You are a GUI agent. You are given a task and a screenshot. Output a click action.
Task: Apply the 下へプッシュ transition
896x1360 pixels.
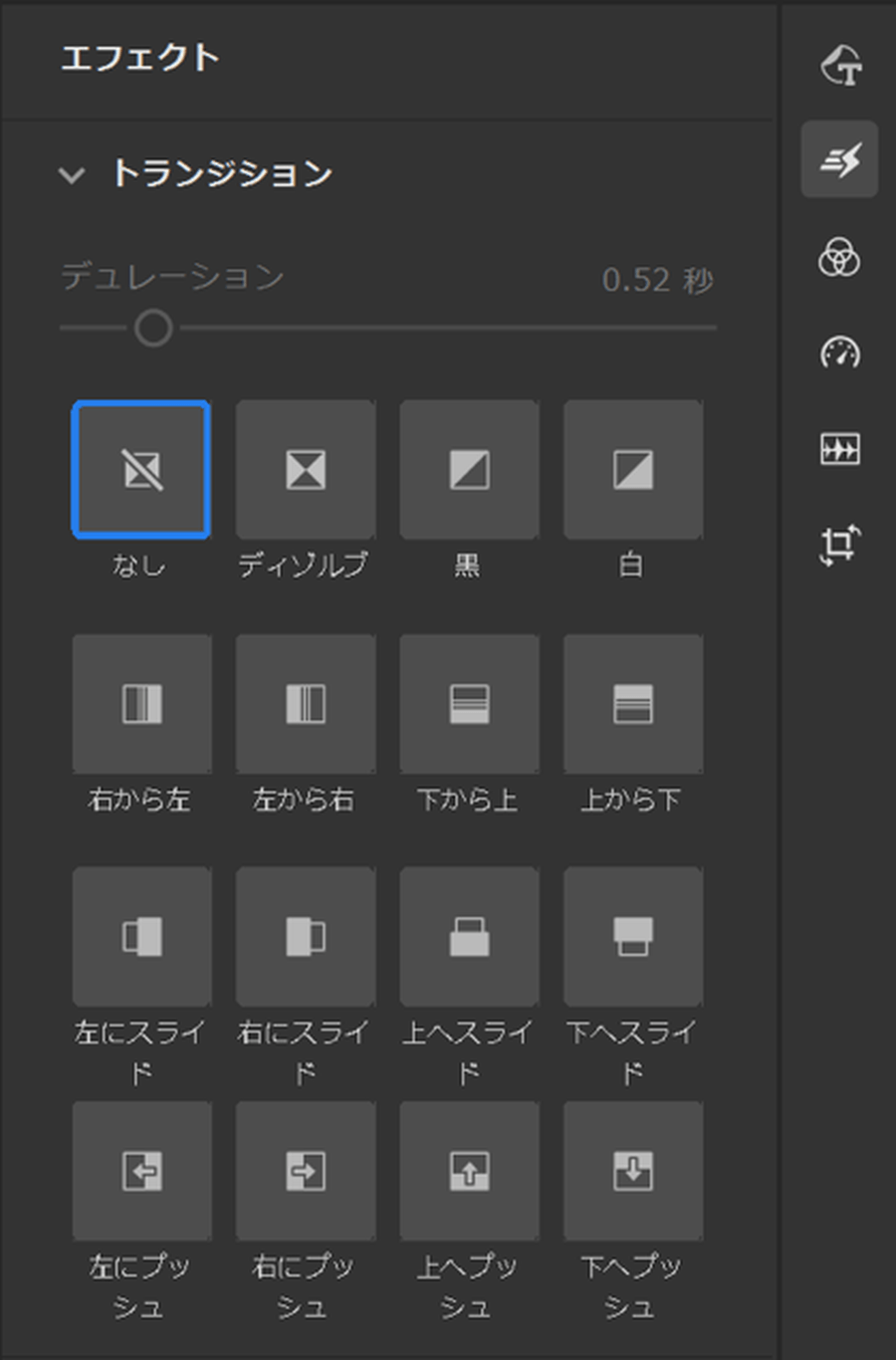pos(633,1171)
